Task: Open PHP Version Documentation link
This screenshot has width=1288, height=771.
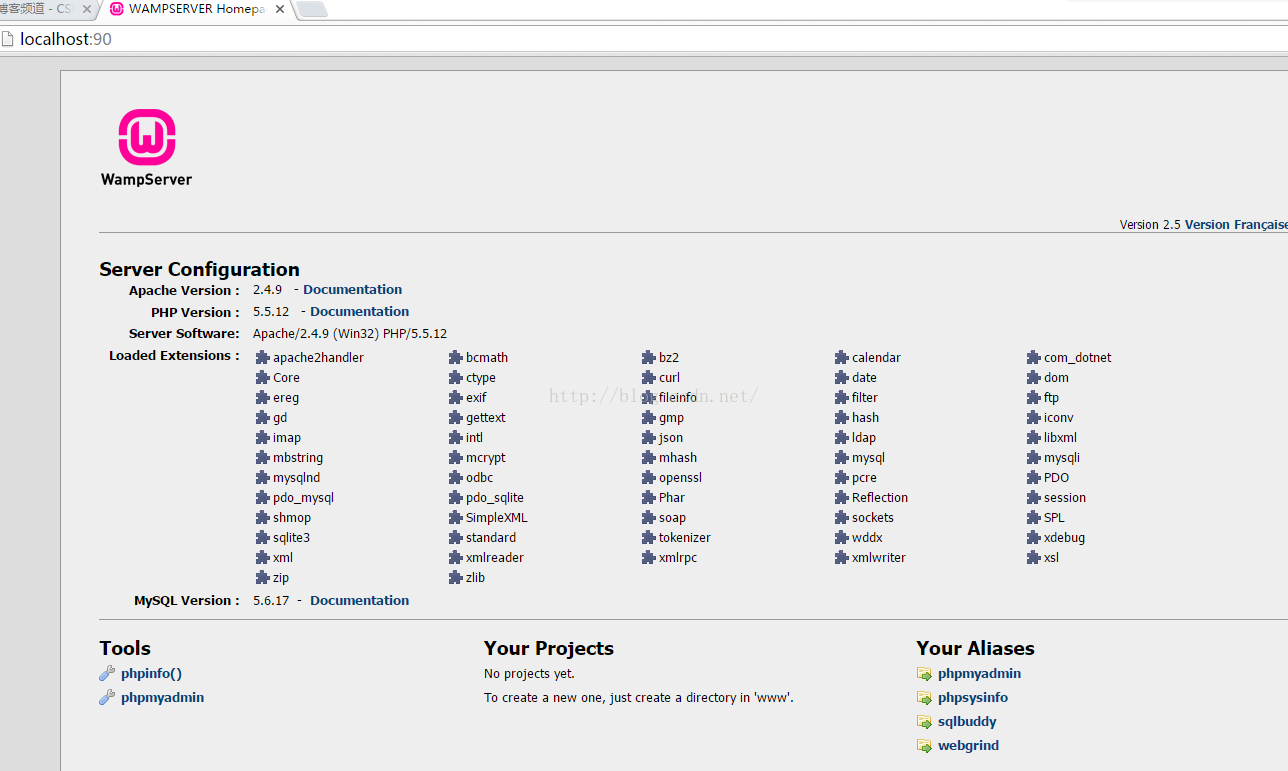Action: coord(360,311)
